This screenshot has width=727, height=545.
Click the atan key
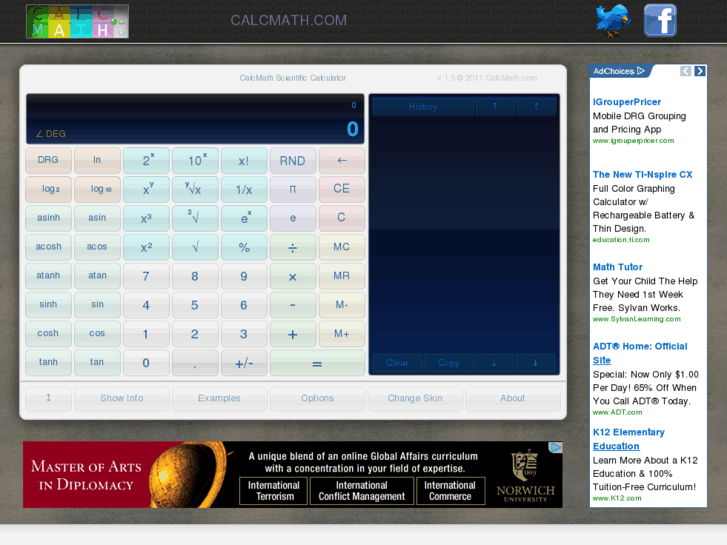pyautogui.click(x=97, y=276)
